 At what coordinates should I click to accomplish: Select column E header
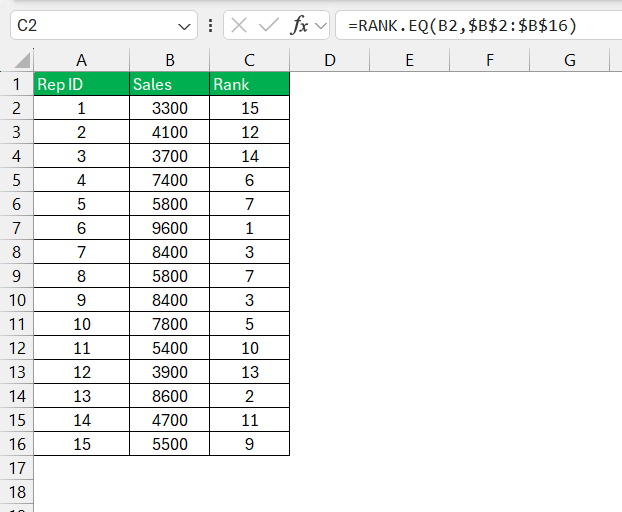pyautogui.click(x=409, y=60)
